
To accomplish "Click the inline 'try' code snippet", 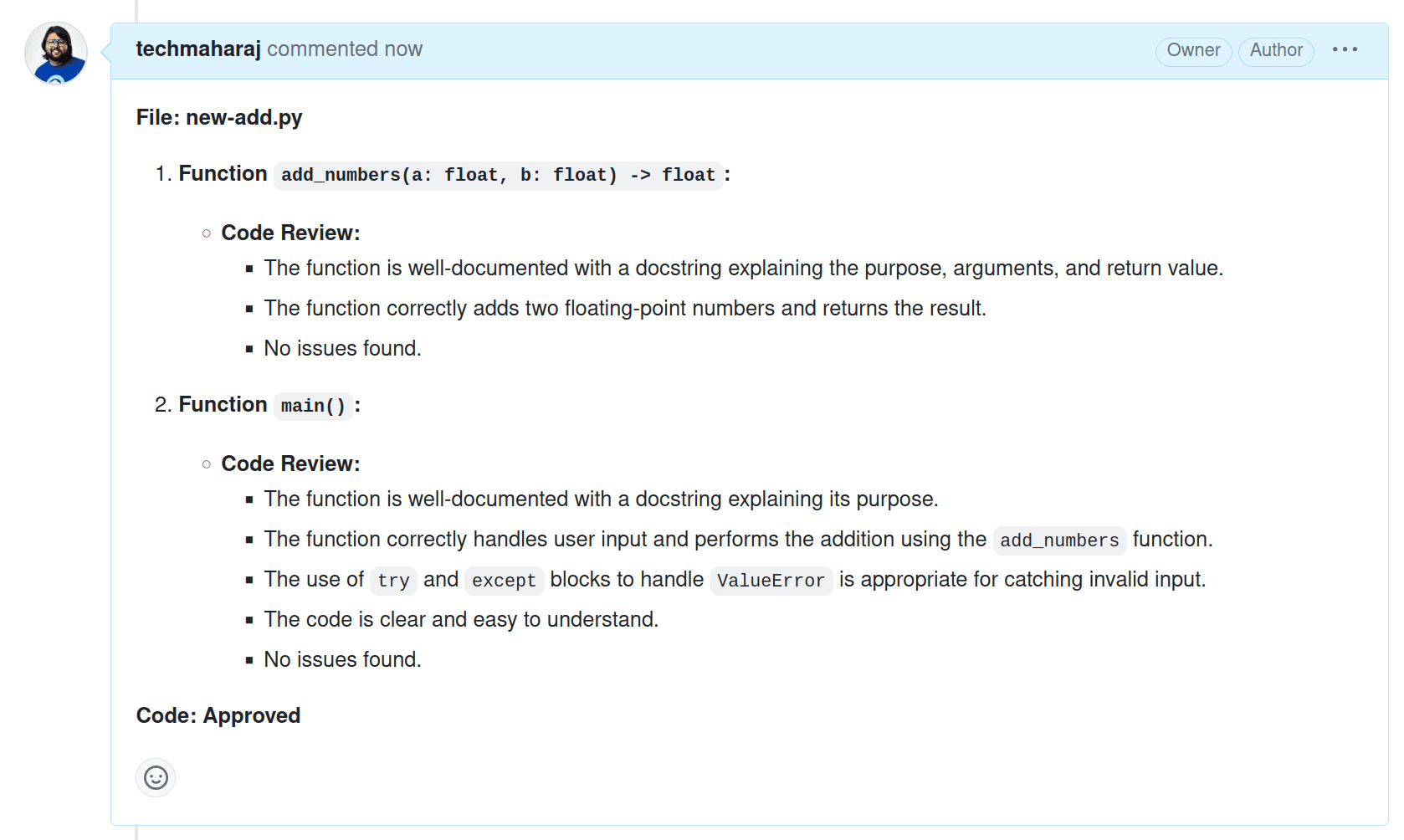I will pyautogui.click(x=393, y=581).
